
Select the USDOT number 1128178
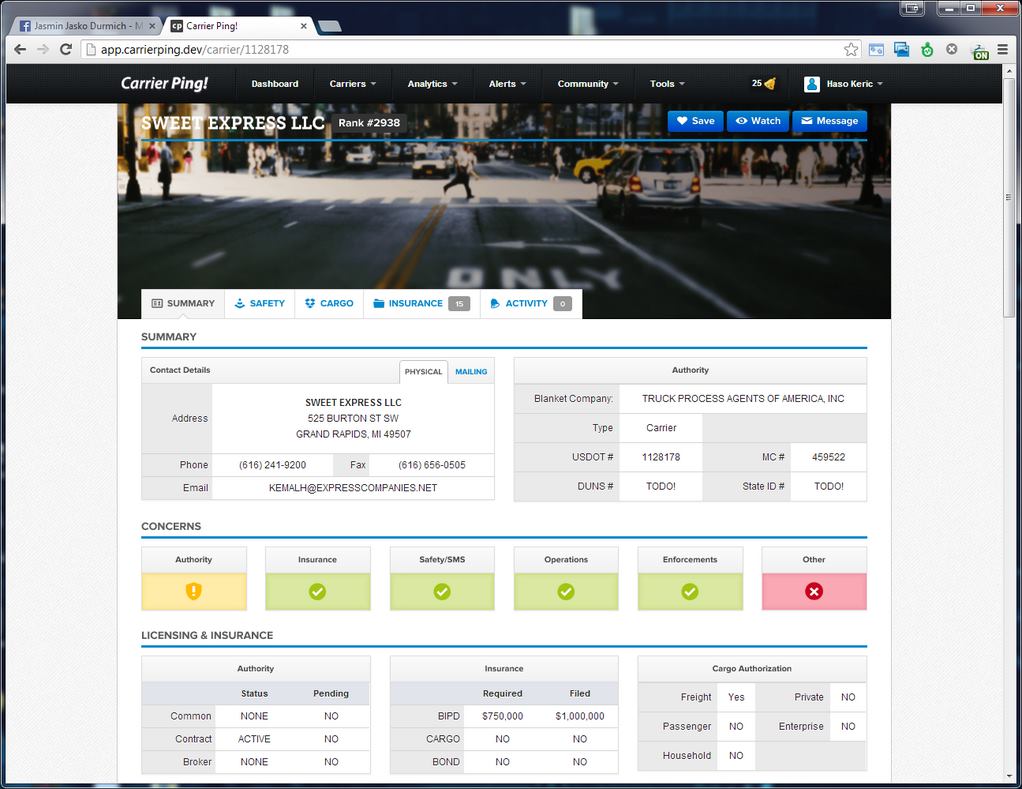pyautogui.click(x=661, y=457)
